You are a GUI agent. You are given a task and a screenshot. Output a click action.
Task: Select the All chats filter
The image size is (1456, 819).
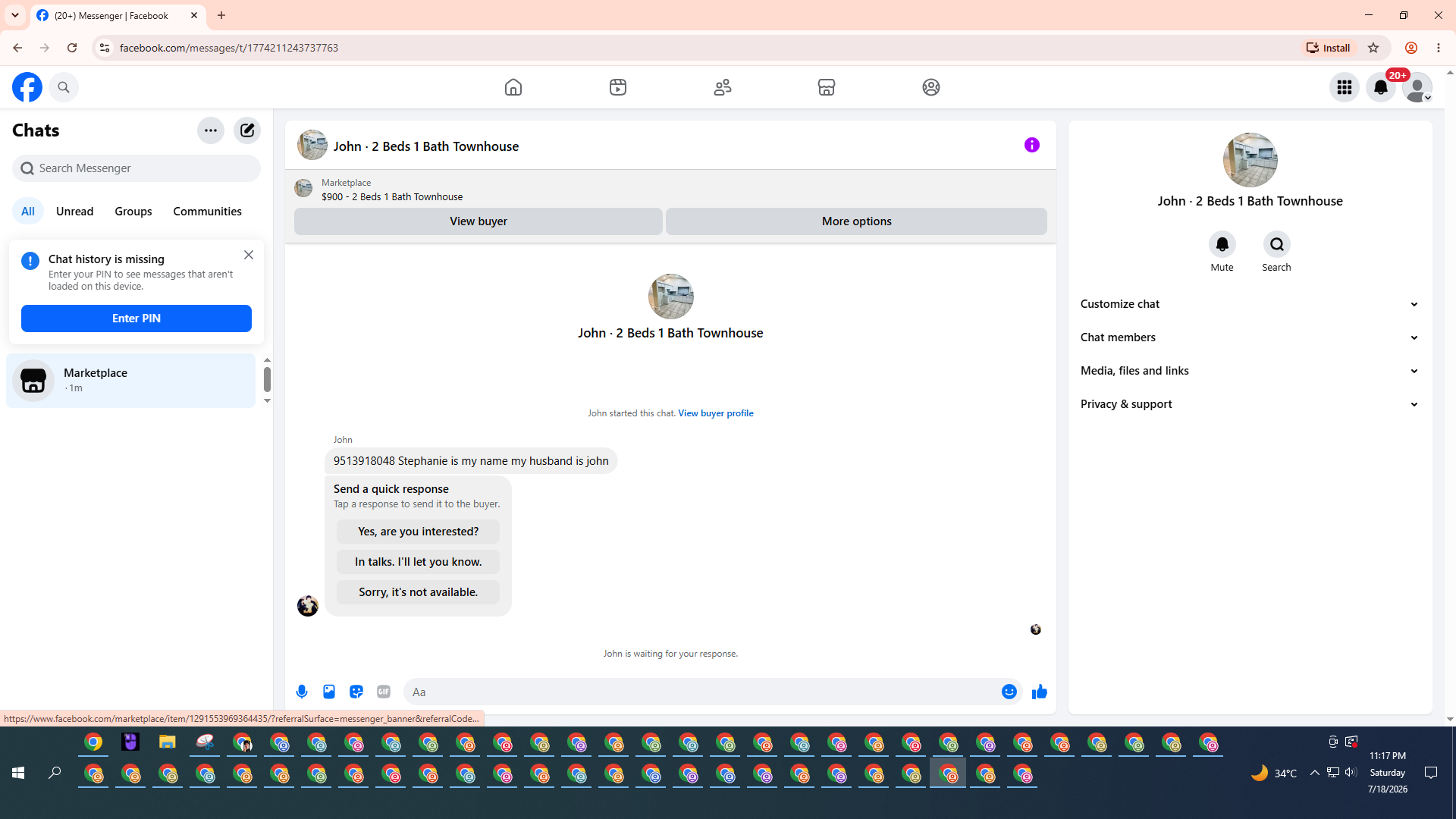(28, 212)
